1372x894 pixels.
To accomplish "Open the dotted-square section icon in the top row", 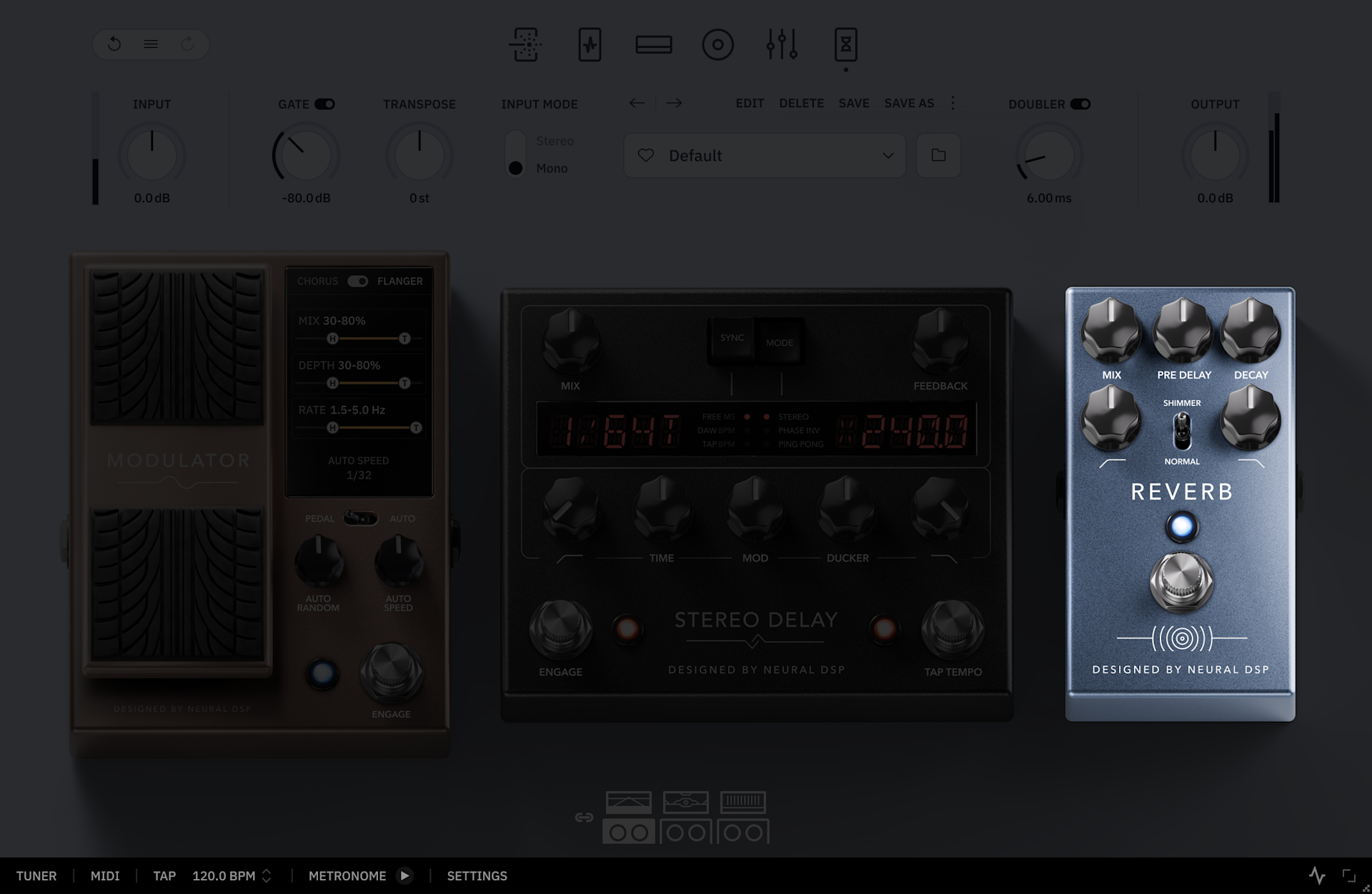I will [526, 44].
